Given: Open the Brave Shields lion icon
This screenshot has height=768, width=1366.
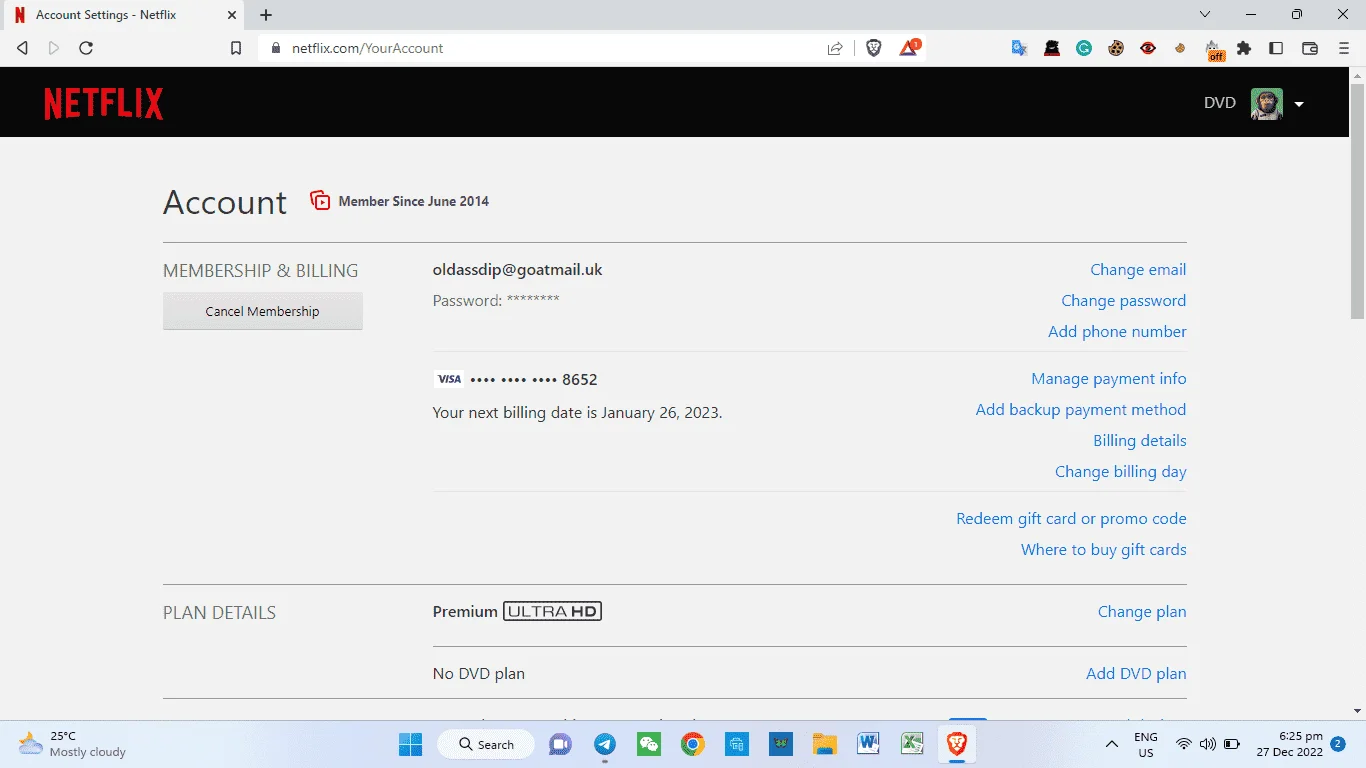Looking at the screenshot, I should [874, 48].
